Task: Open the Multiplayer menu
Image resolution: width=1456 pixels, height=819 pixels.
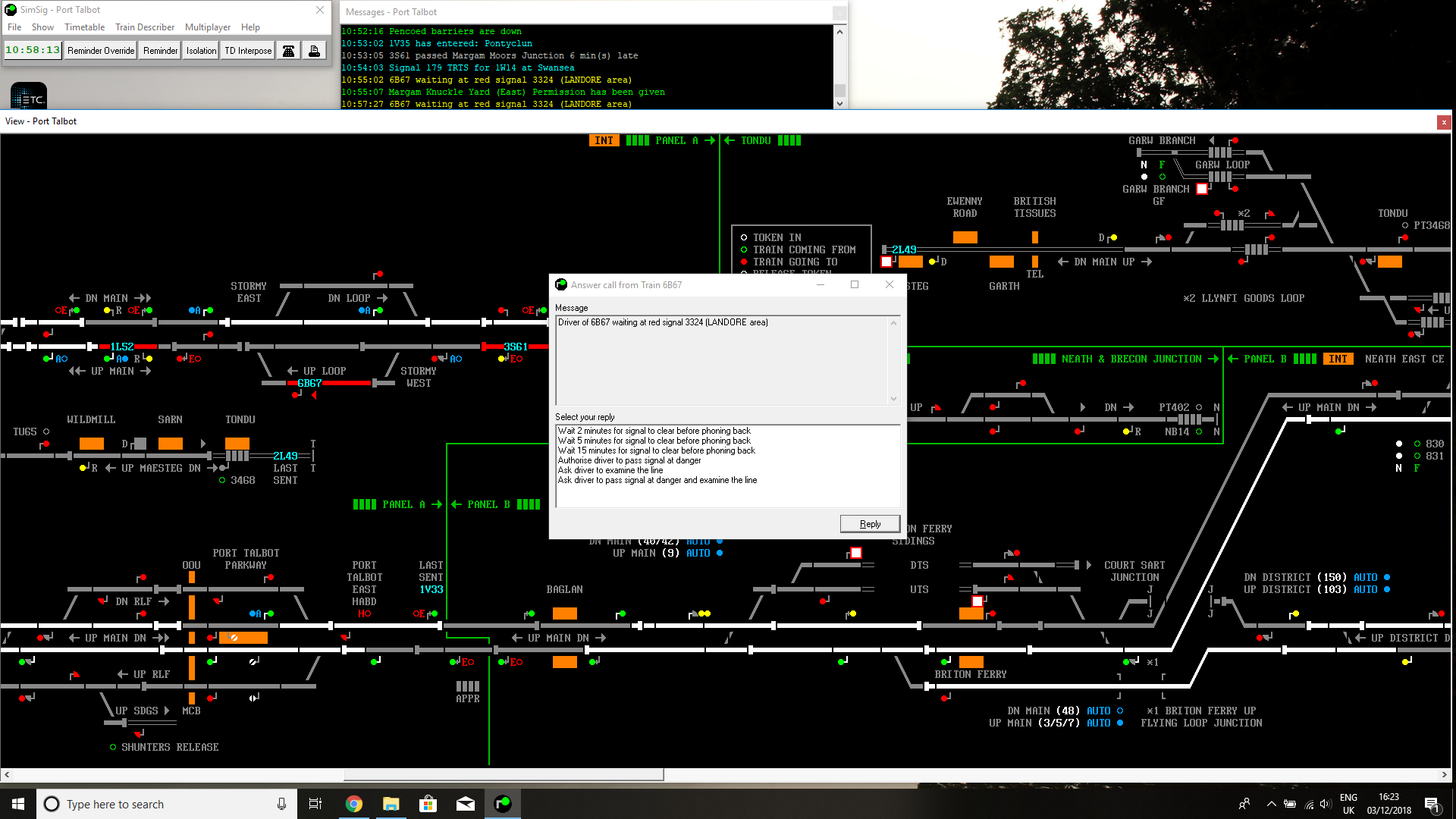Action: click(x=208, y=27)
